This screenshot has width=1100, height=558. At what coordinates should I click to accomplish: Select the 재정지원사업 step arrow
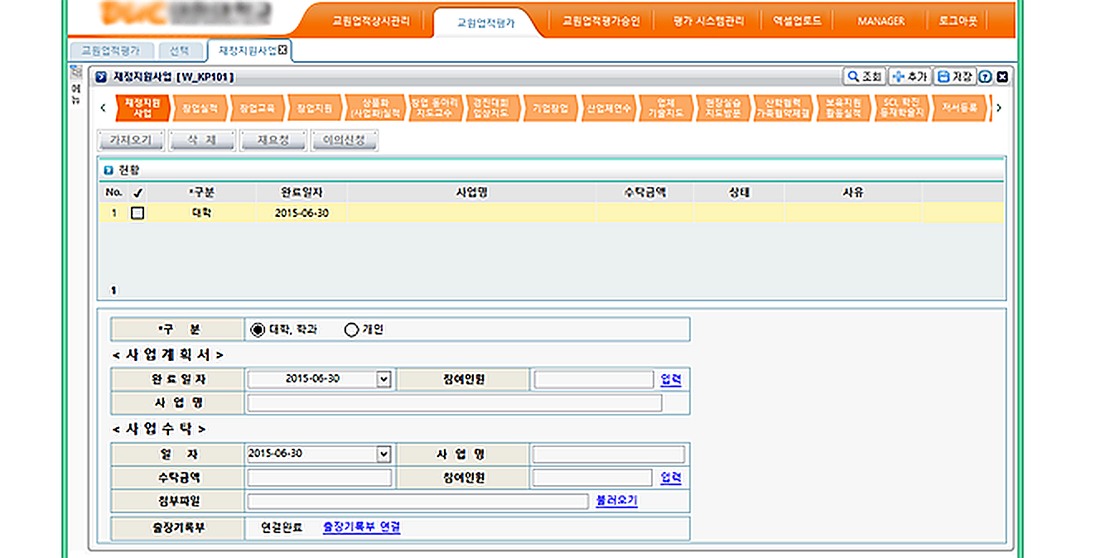point(141,108)
